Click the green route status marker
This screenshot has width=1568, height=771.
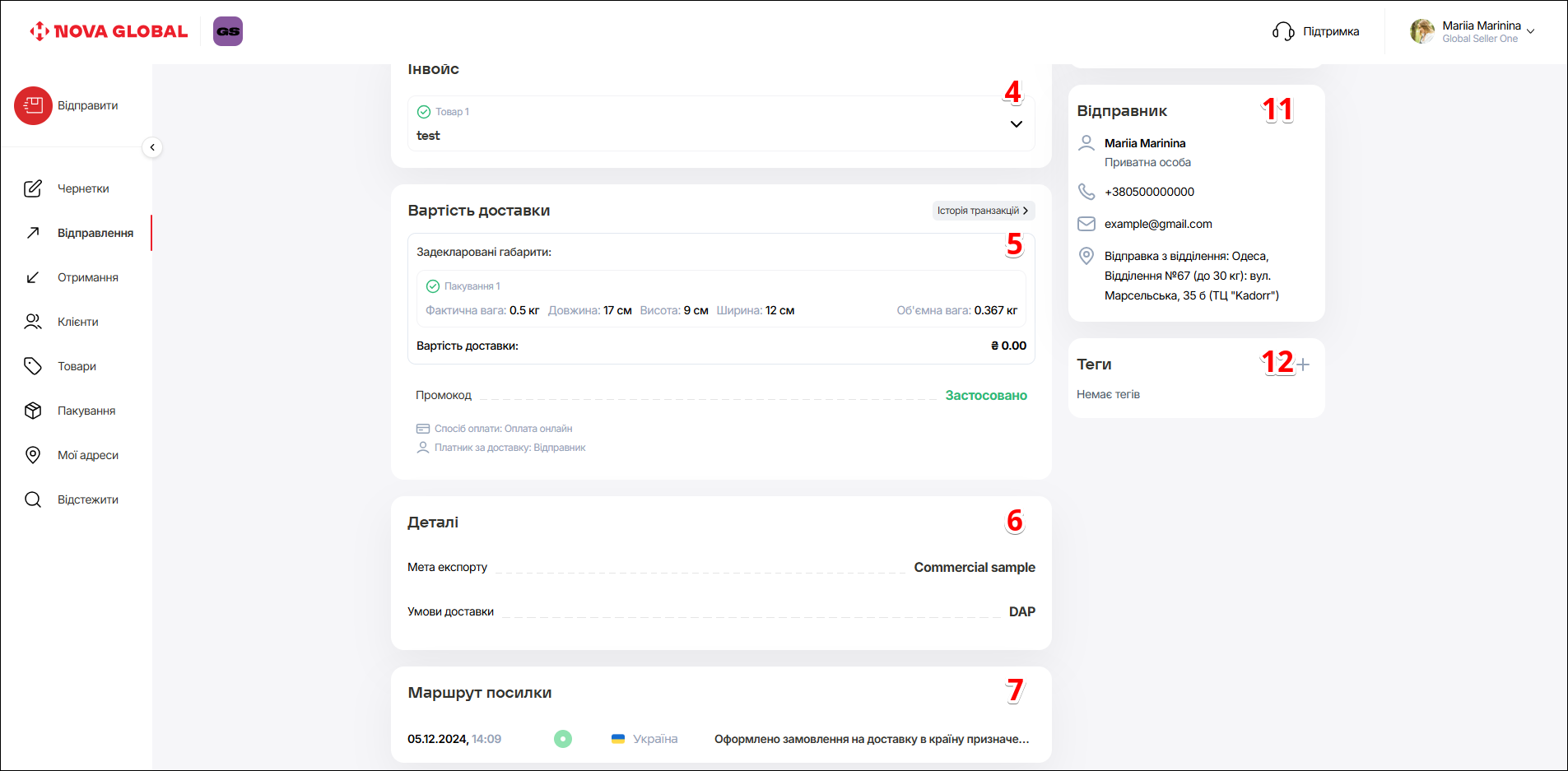563,739
